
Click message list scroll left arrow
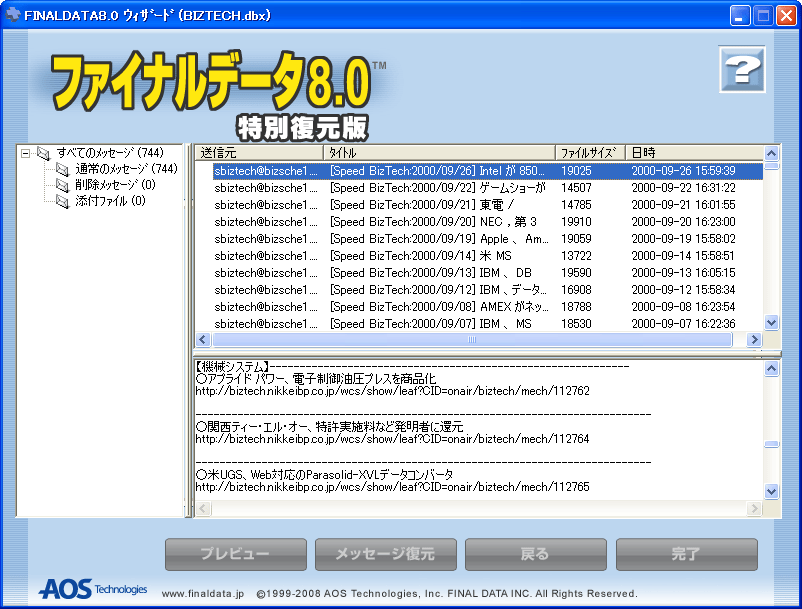(203, 340)
